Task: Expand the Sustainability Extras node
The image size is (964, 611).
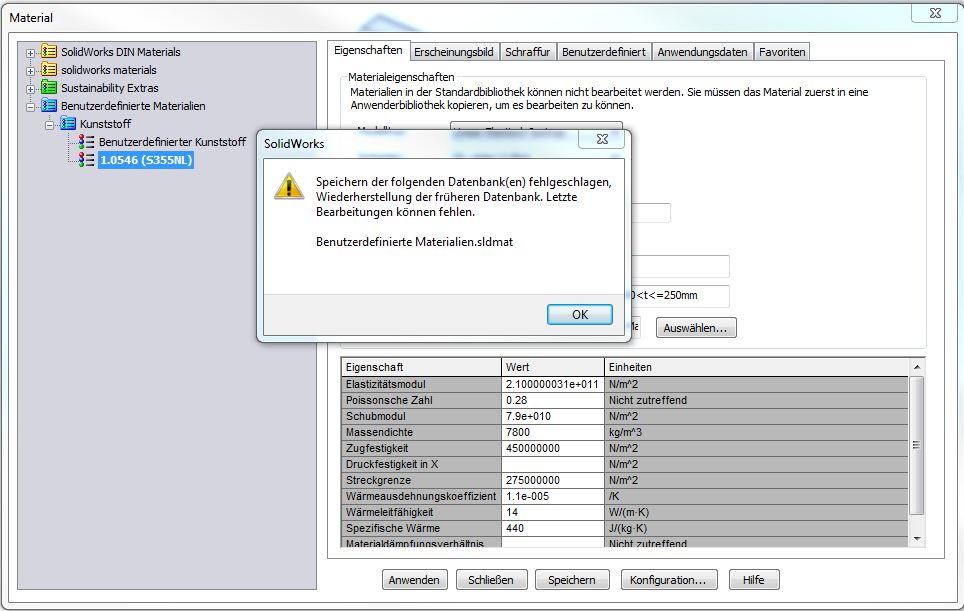Action: click(x=30, y=89)
